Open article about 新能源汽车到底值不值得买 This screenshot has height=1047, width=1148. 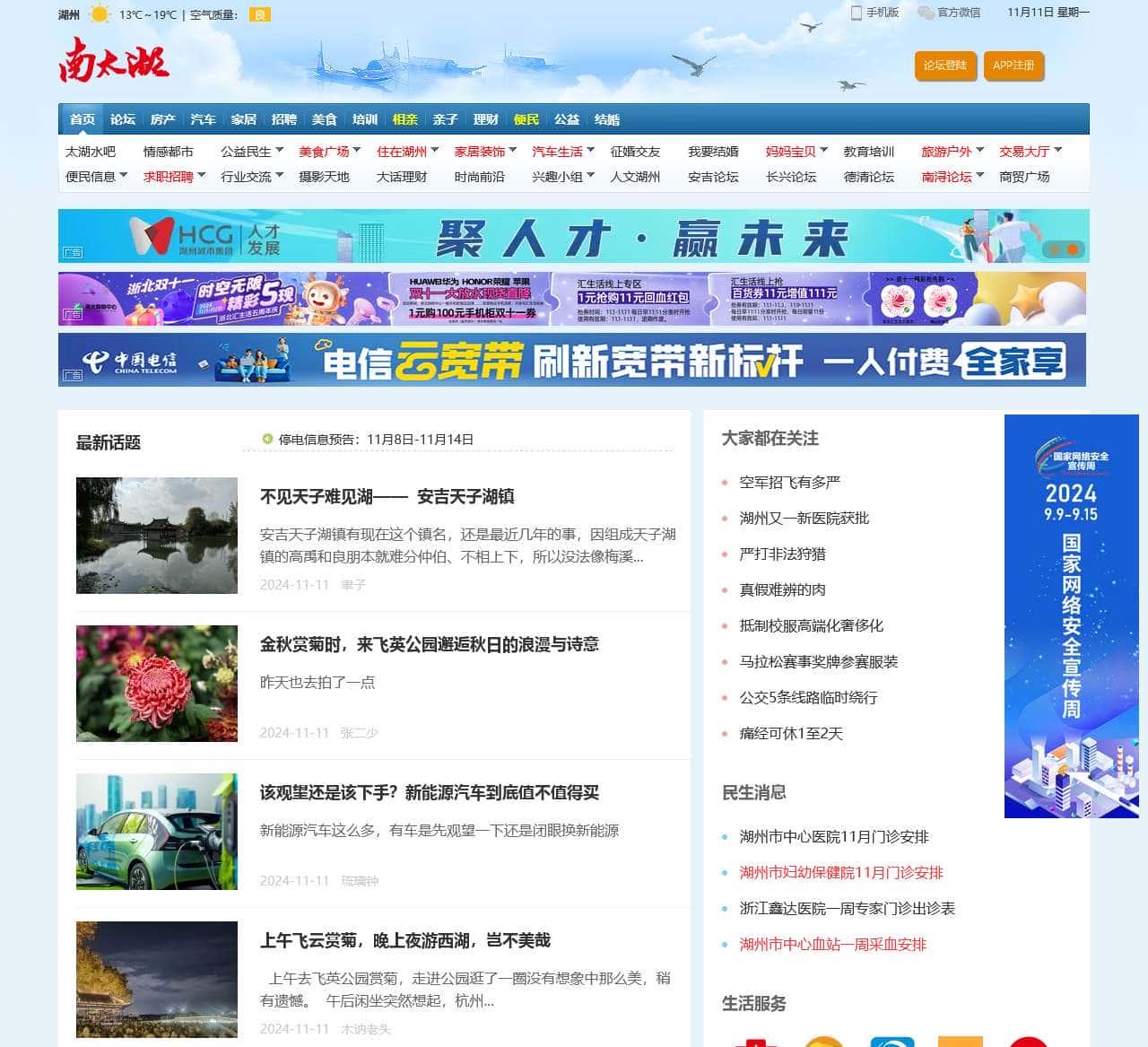(x=430, y=792)
